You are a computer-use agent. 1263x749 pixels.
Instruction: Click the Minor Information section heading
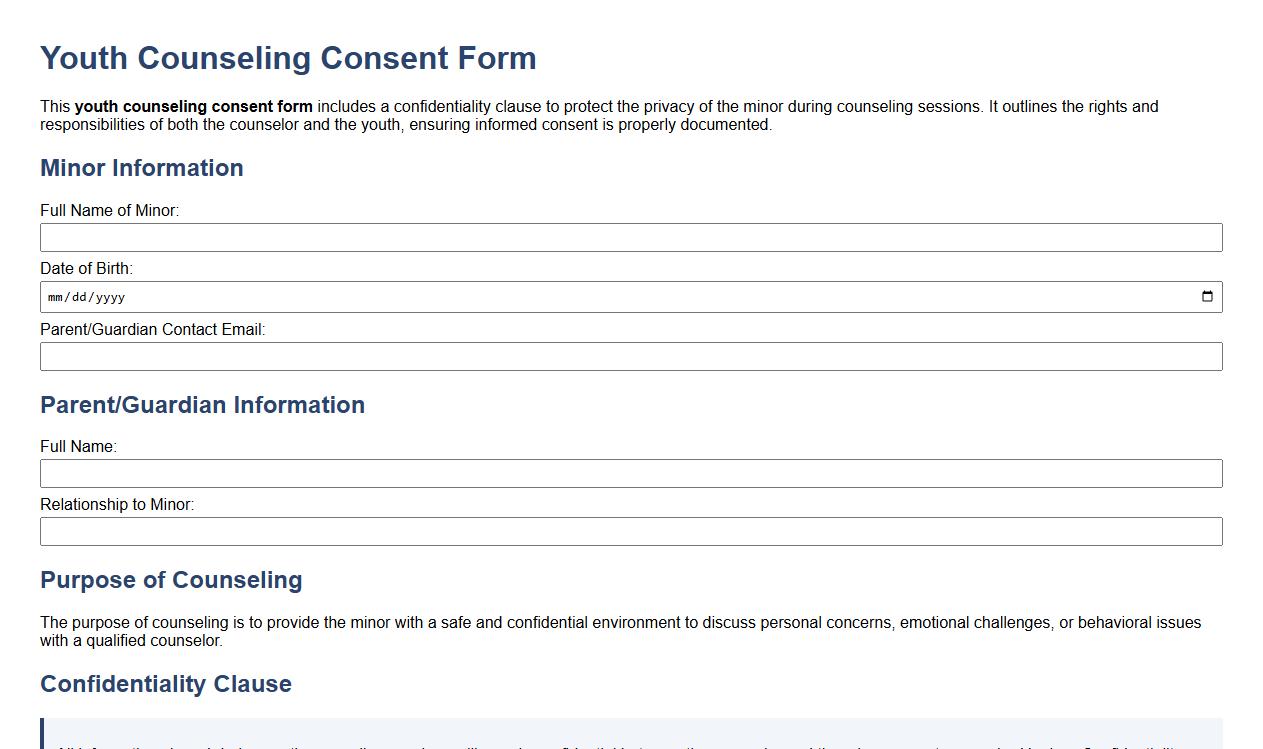point(142,168)
